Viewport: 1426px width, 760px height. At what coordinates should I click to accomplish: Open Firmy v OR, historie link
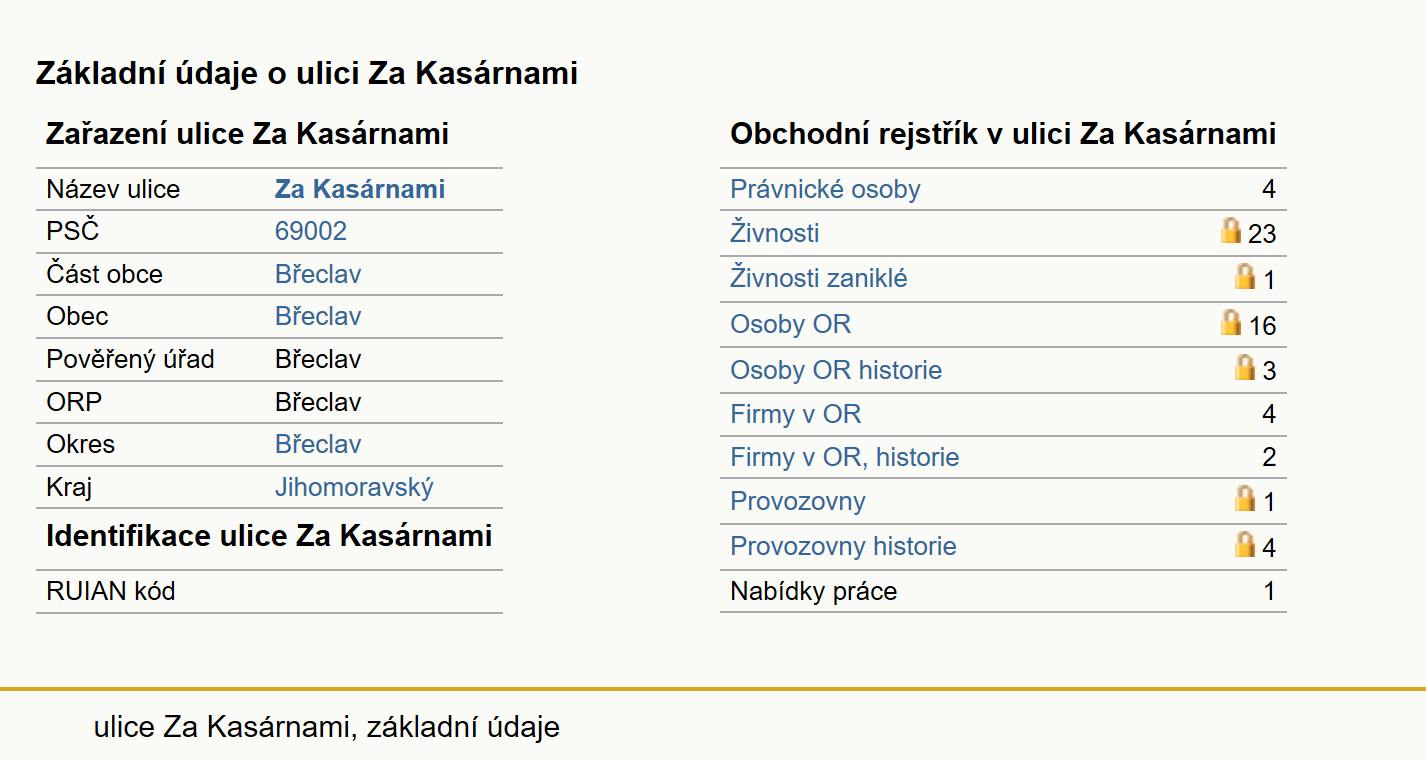tap(845, 457)
